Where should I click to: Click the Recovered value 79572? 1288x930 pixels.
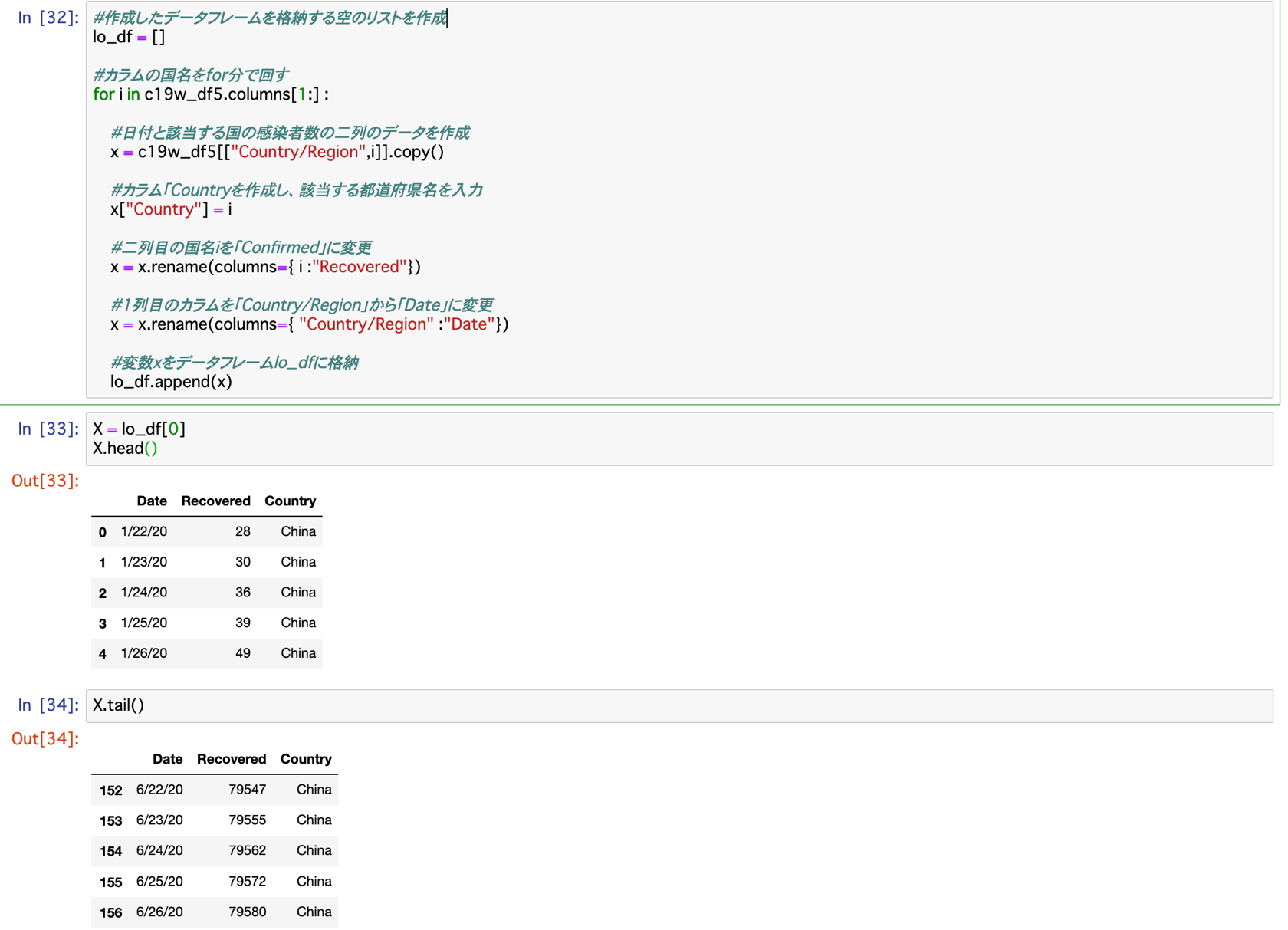point(248,881)
